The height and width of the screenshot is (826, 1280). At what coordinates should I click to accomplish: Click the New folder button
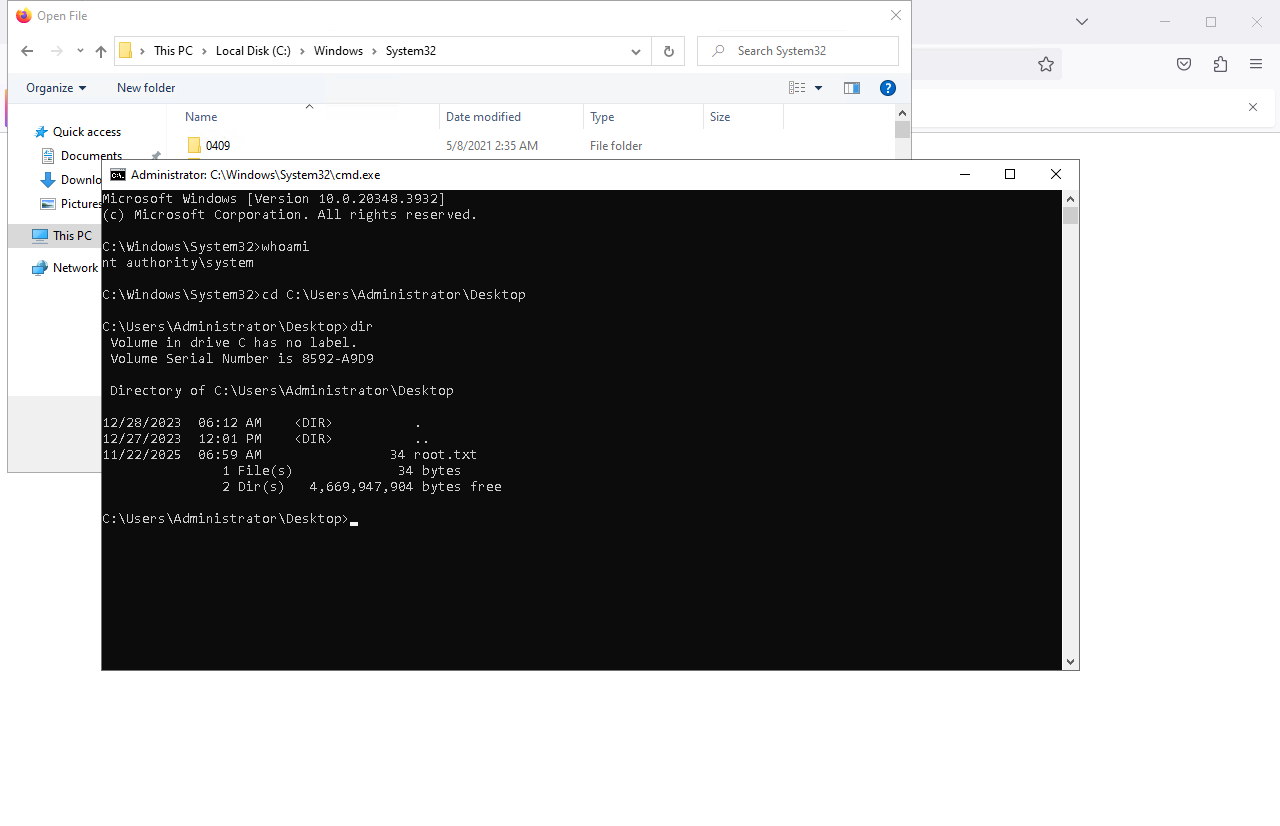pyautogui.click(x=146, y=88)
